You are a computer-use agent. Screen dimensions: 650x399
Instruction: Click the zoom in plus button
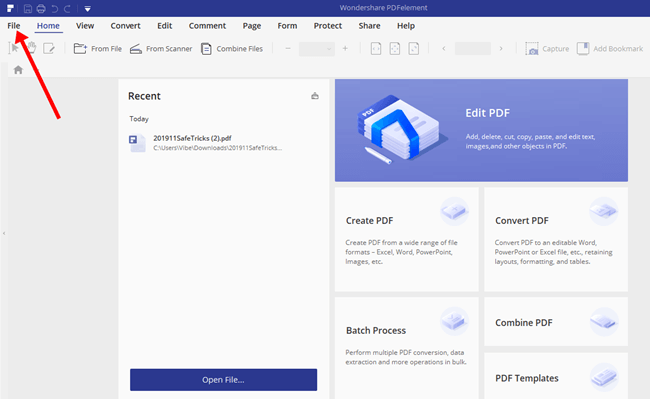[x=345, y=48]
